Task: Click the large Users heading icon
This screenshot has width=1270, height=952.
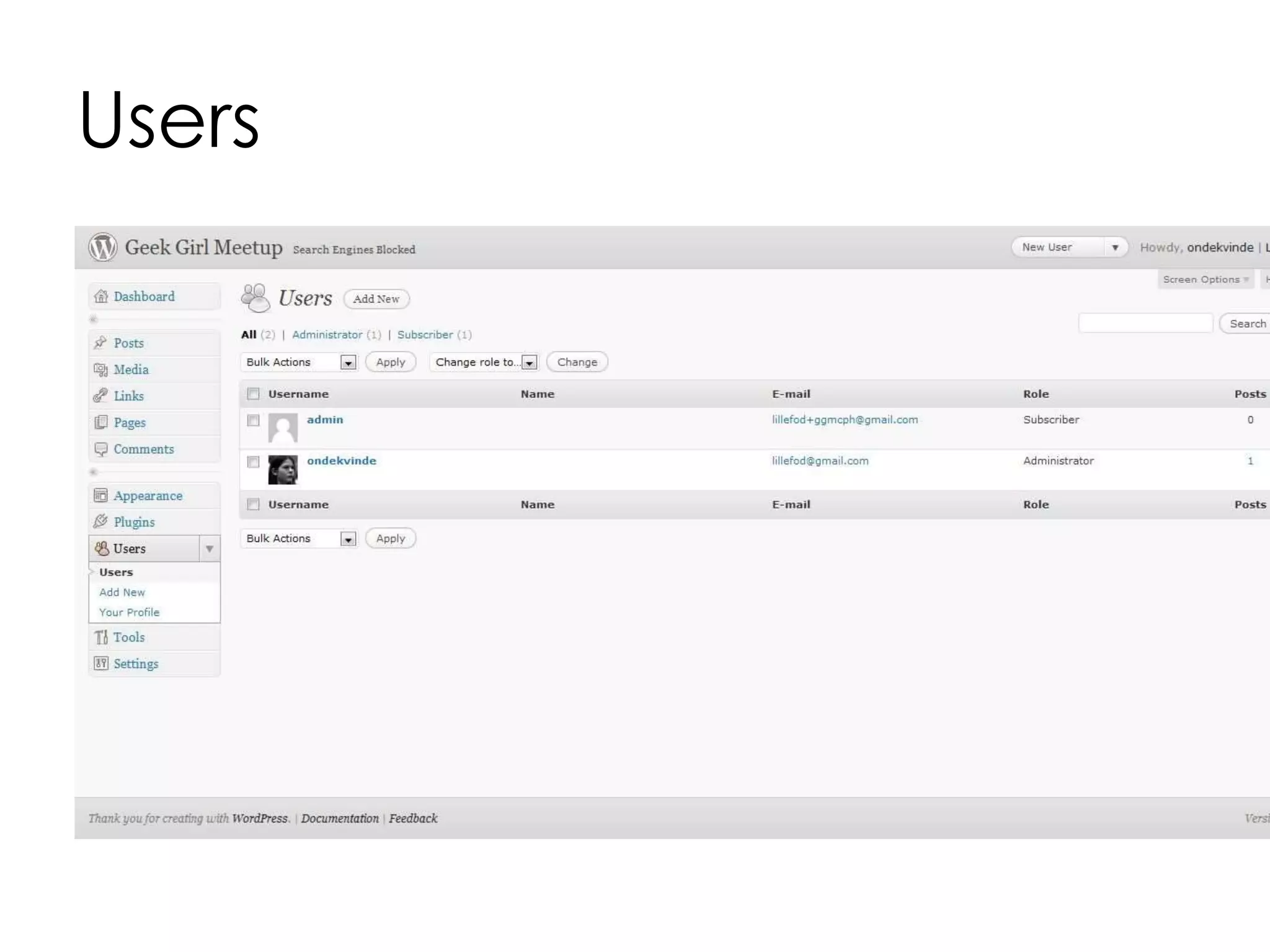Action: click(x=255, y=298)
